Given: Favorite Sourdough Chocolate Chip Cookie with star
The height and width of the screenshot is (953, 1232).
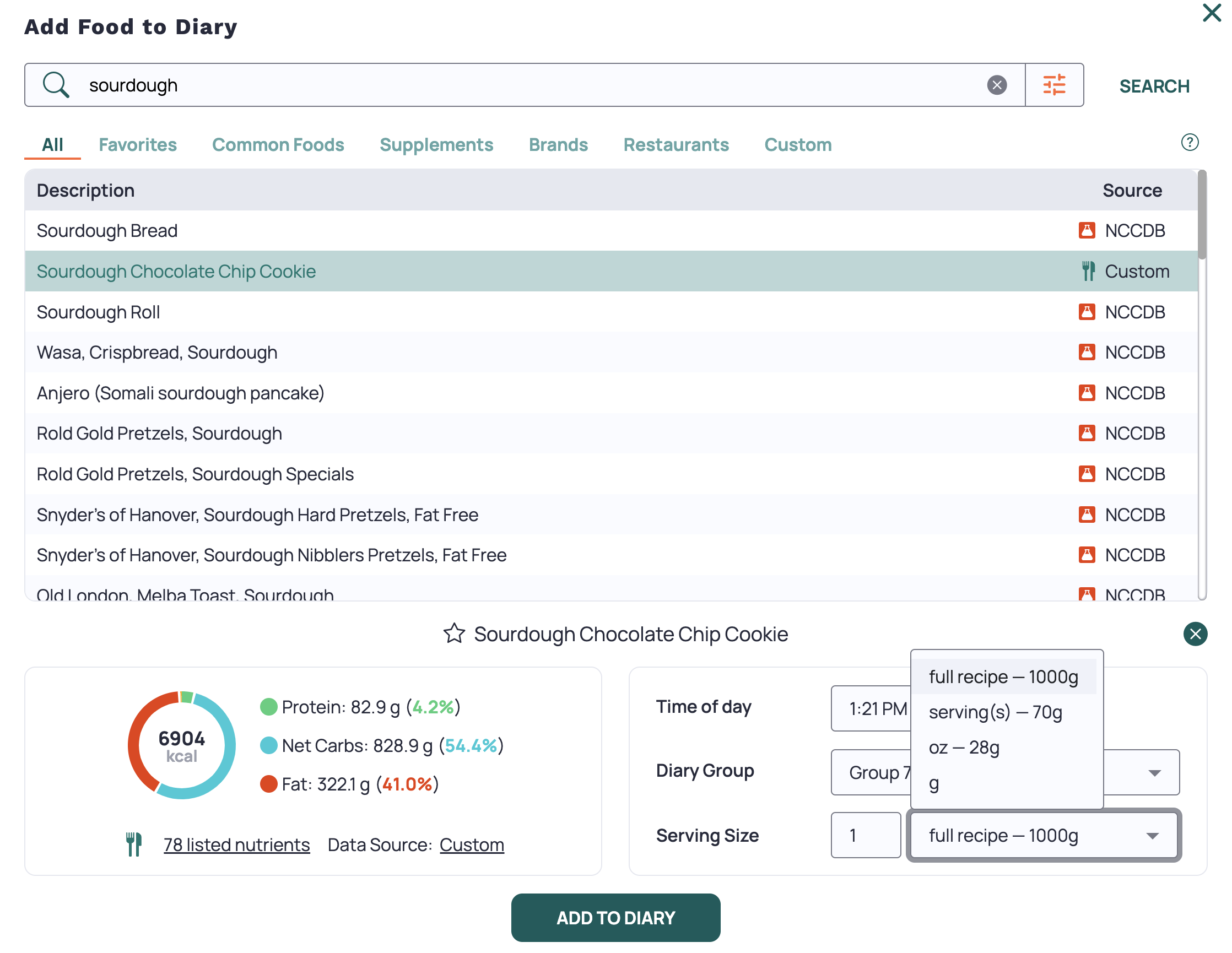Looking at the screenshot, I should click(454, 634).
